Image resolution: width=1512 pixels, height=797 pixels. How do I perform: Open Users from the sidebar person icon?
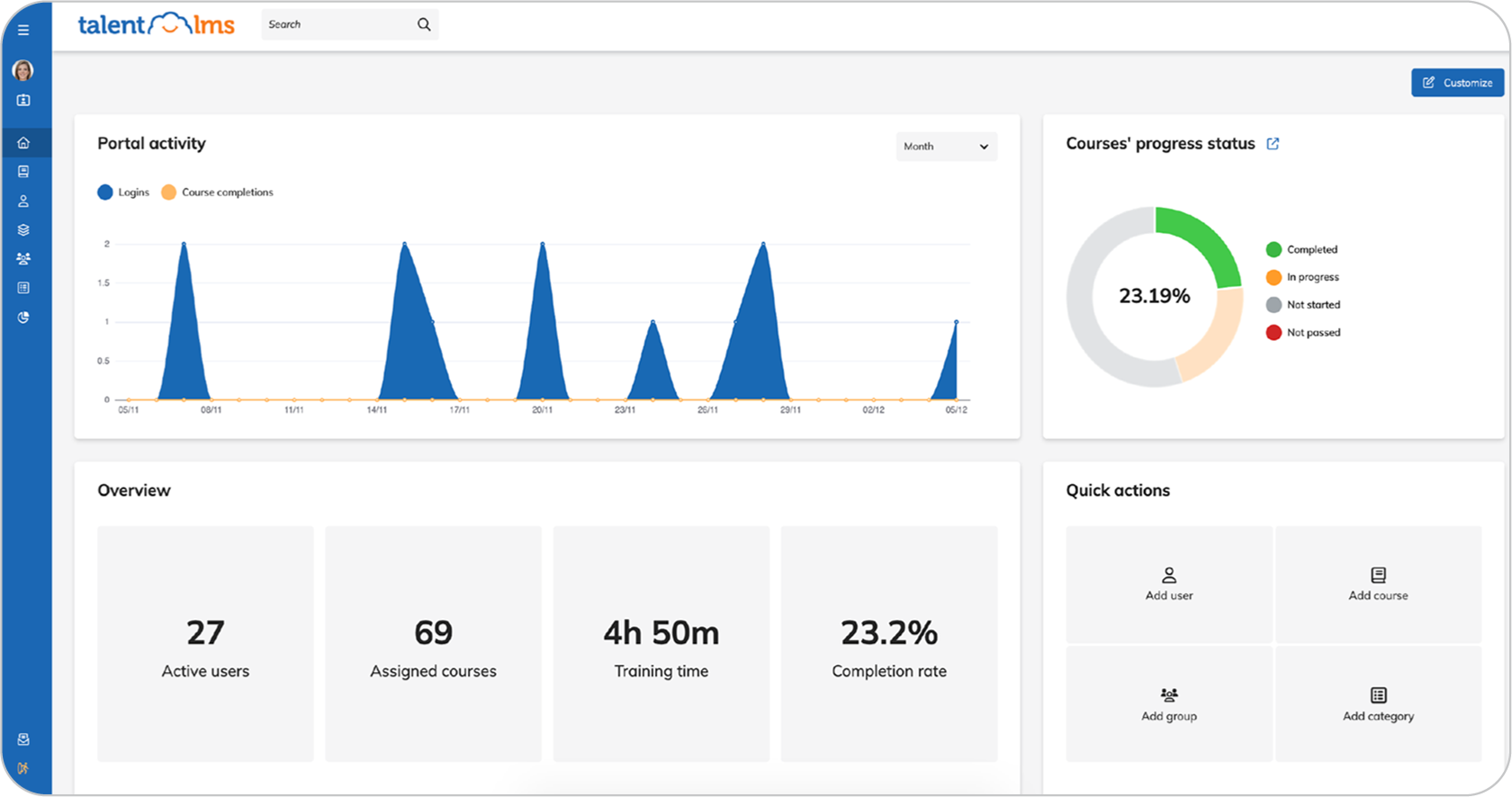23,201
